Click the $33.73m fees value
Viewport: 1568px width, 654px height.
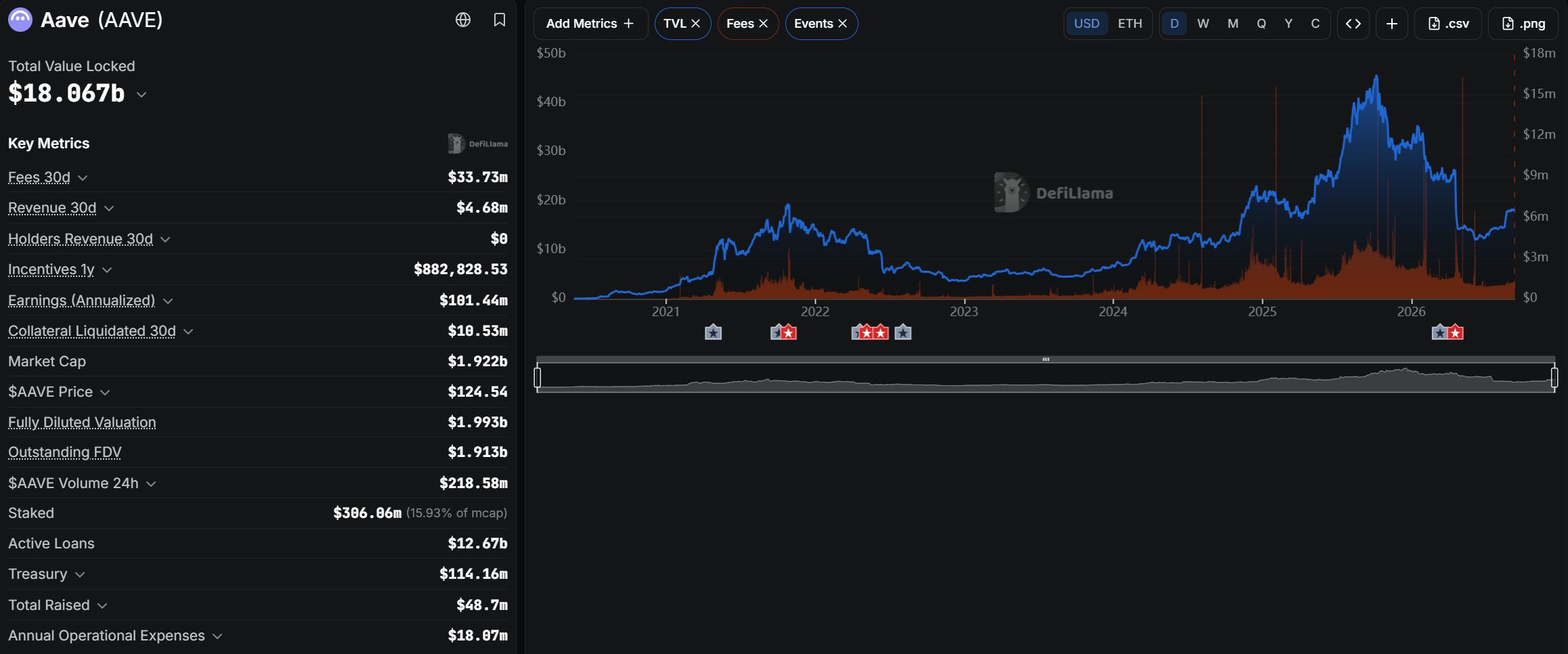477,177
